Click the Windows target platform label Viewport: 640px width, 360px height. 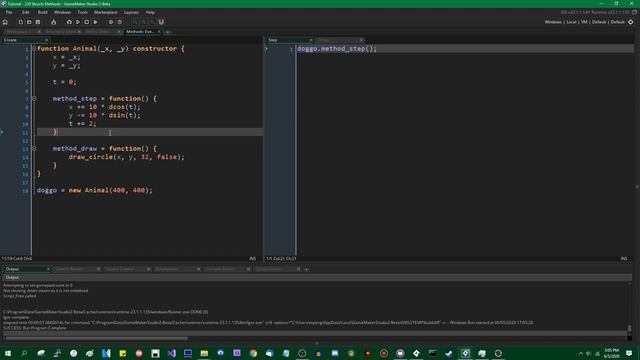(x=553, y=22)
